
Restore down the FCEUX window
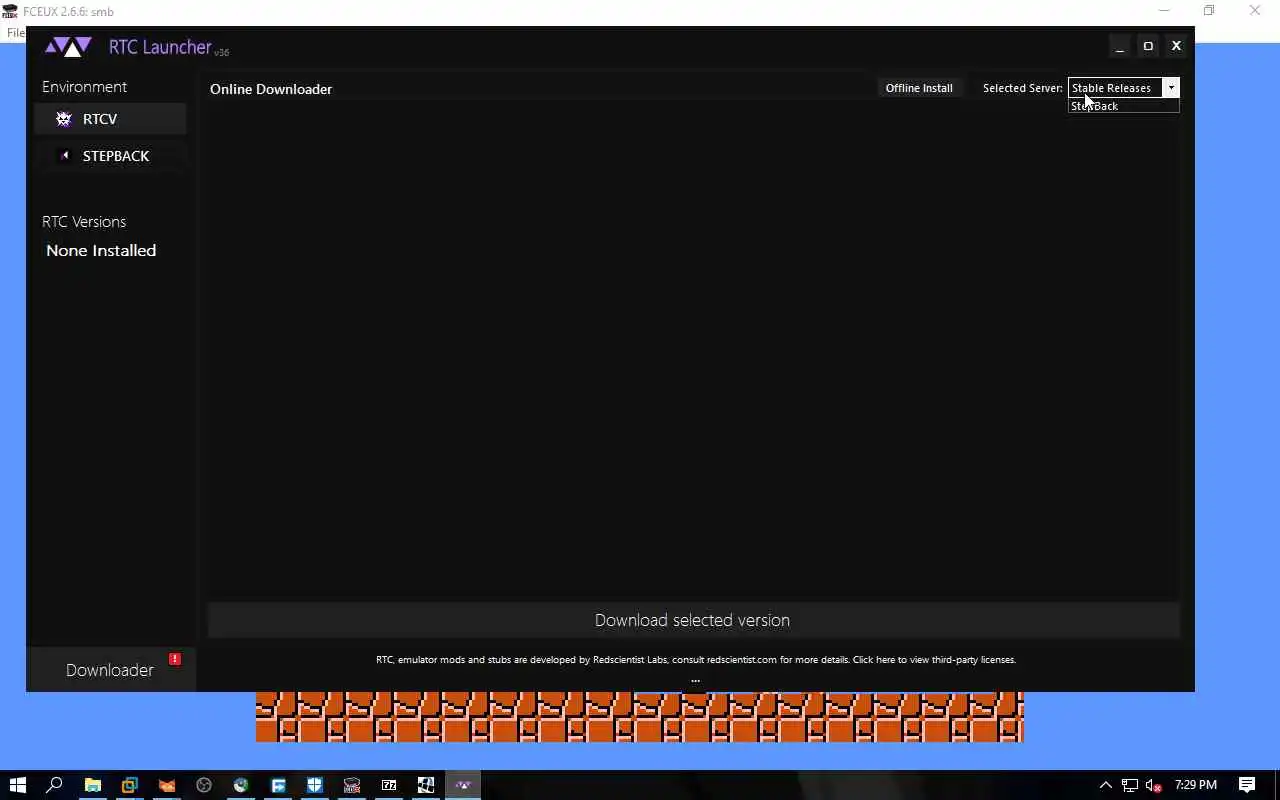1209,11
